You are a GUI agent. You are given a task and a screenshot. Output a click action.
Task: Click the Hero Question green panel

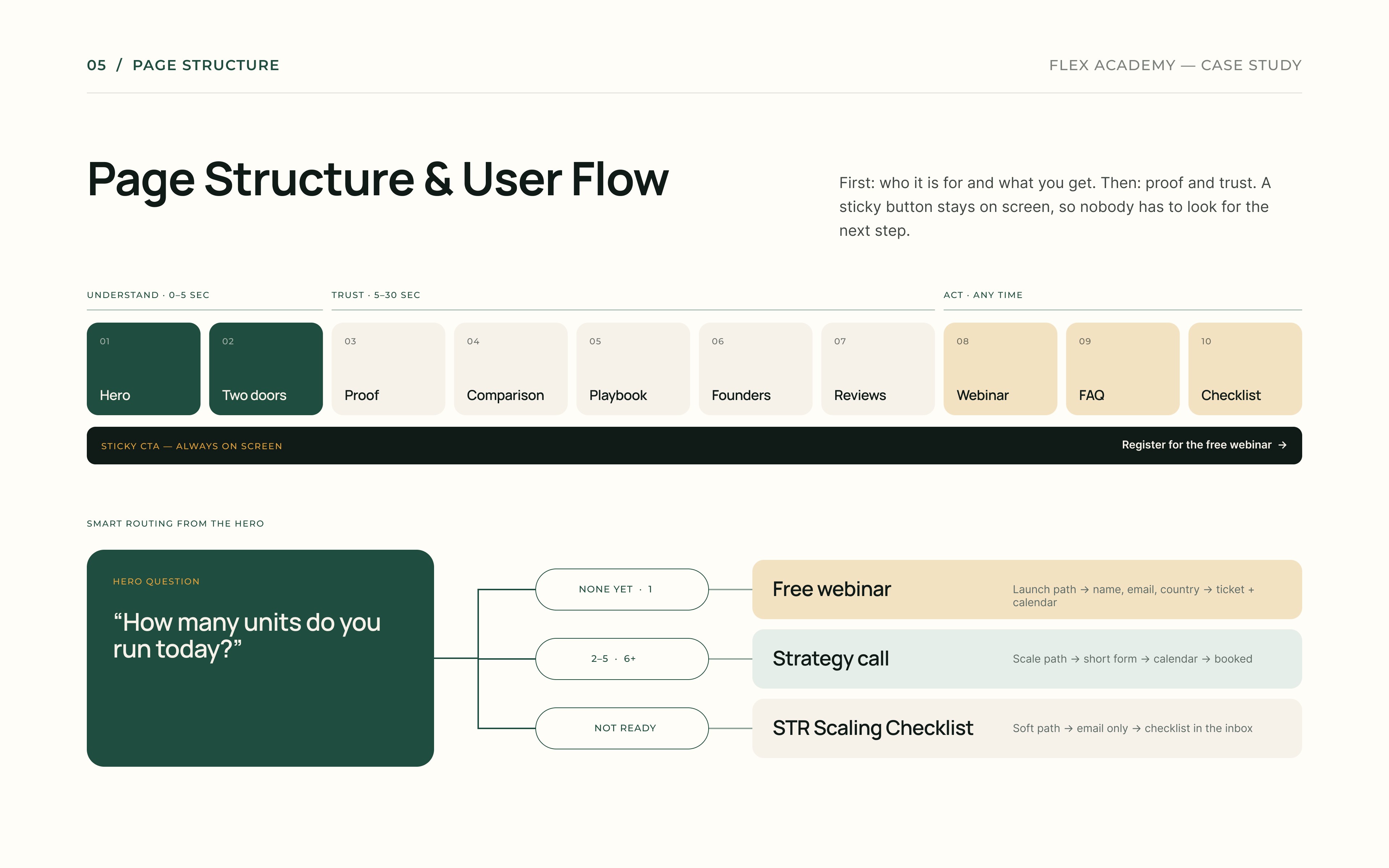pyautogui.click(x=260, y=658)
